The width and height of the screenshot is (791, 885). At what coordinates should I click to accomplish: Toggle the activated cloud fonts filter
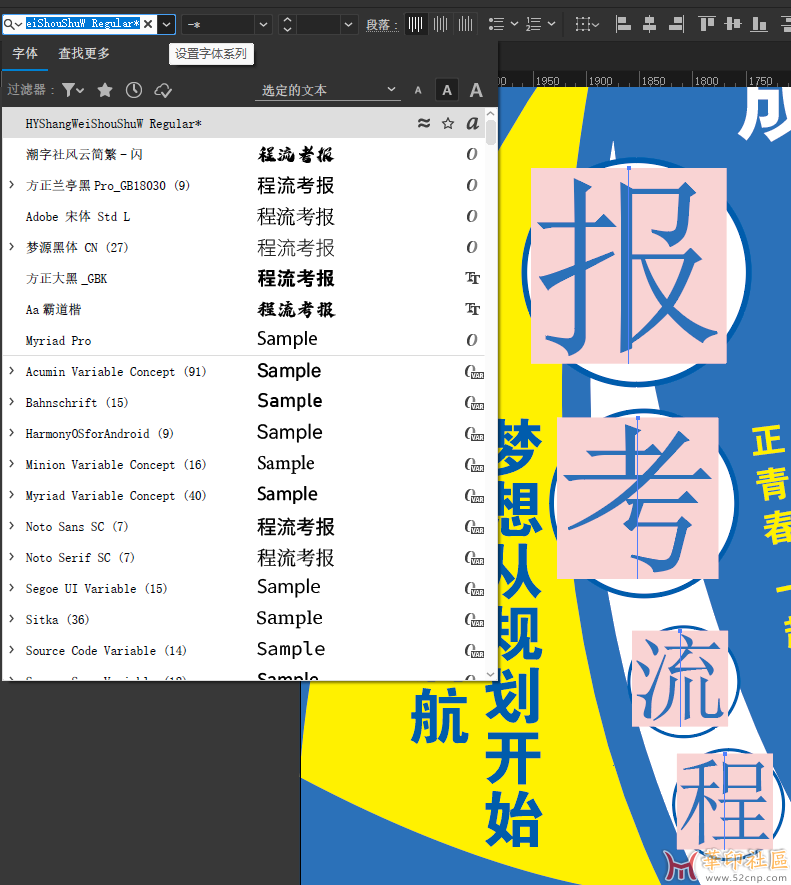coord(163,90)
